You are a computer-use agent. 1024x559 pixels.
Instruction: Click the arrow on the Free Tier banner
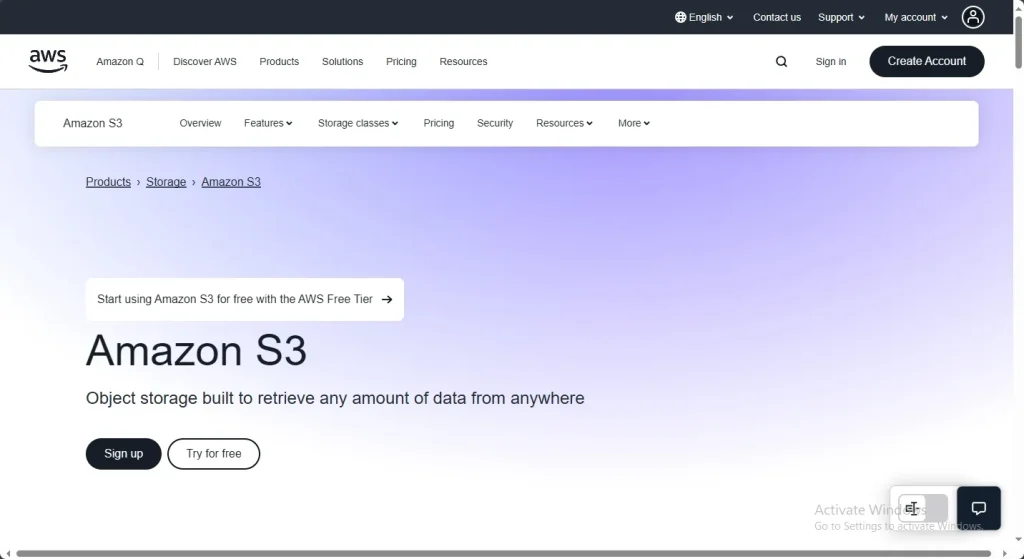coord(387,299)
